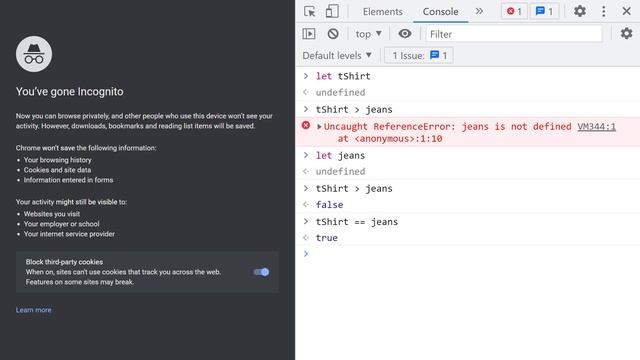This screenshot has width=640, height=360.
Task: Switch to the Console tab
Action: [x=440, y=11]
